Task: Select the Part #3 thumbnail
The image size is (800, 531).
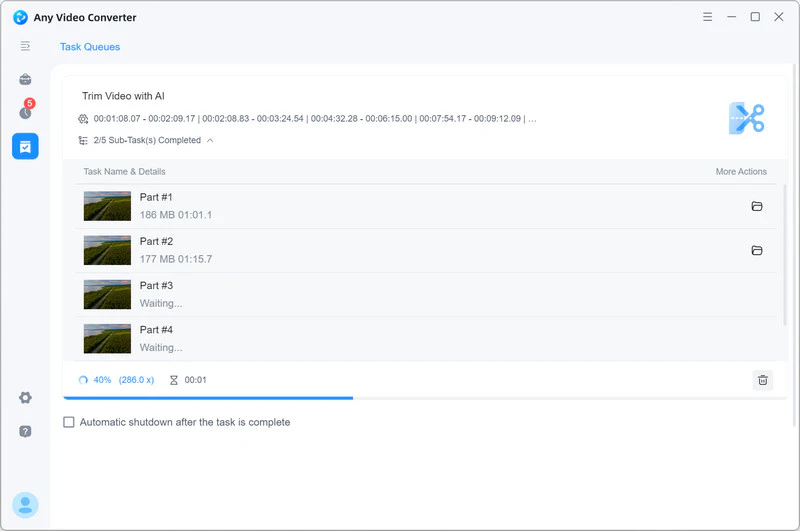Action: pyautogui.click(x=107, y=294)
